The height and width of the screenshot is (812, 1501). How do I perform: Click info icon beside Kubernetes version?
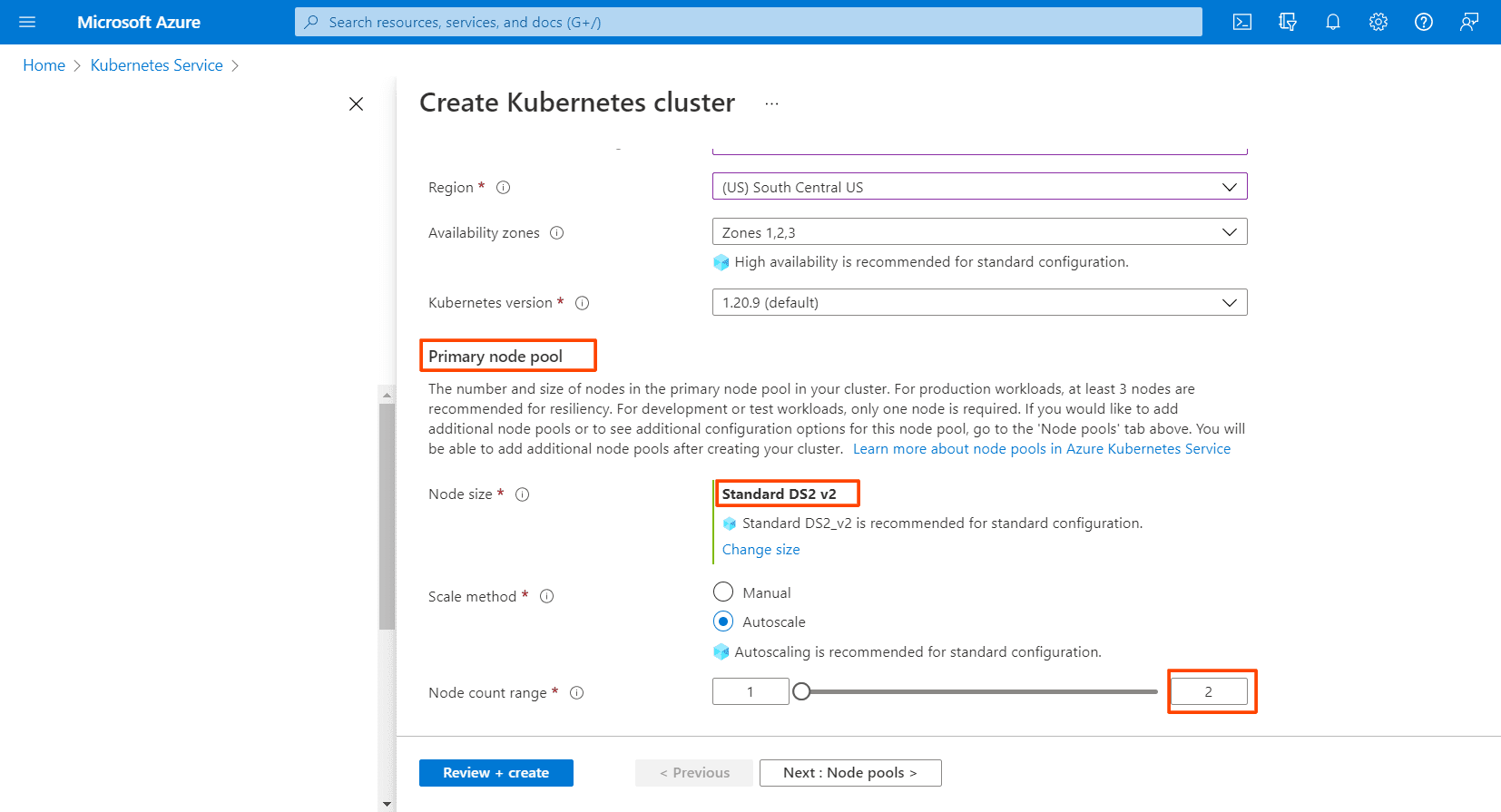(x=583, y=303)
